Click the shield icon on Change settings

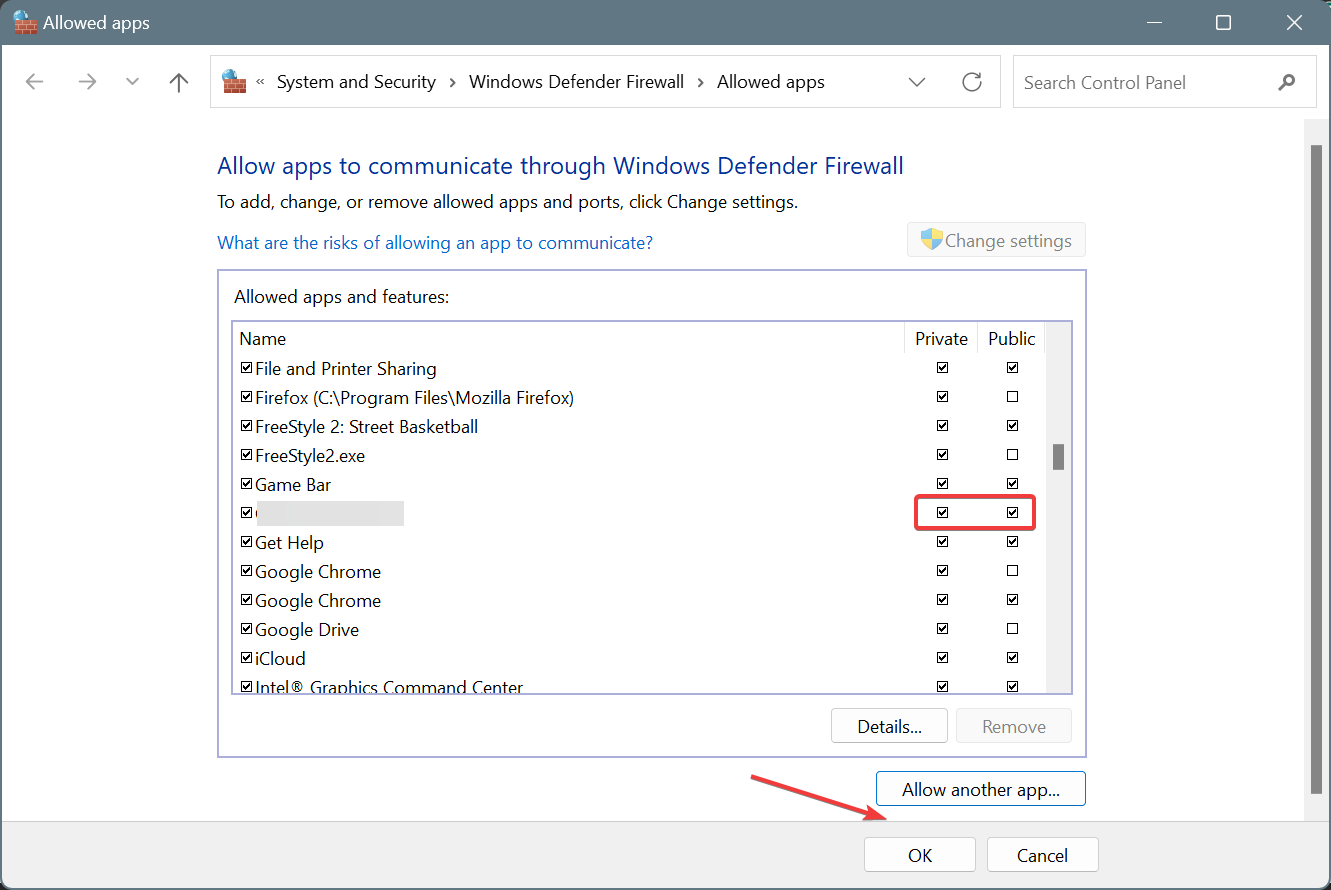tap(932, 240)
